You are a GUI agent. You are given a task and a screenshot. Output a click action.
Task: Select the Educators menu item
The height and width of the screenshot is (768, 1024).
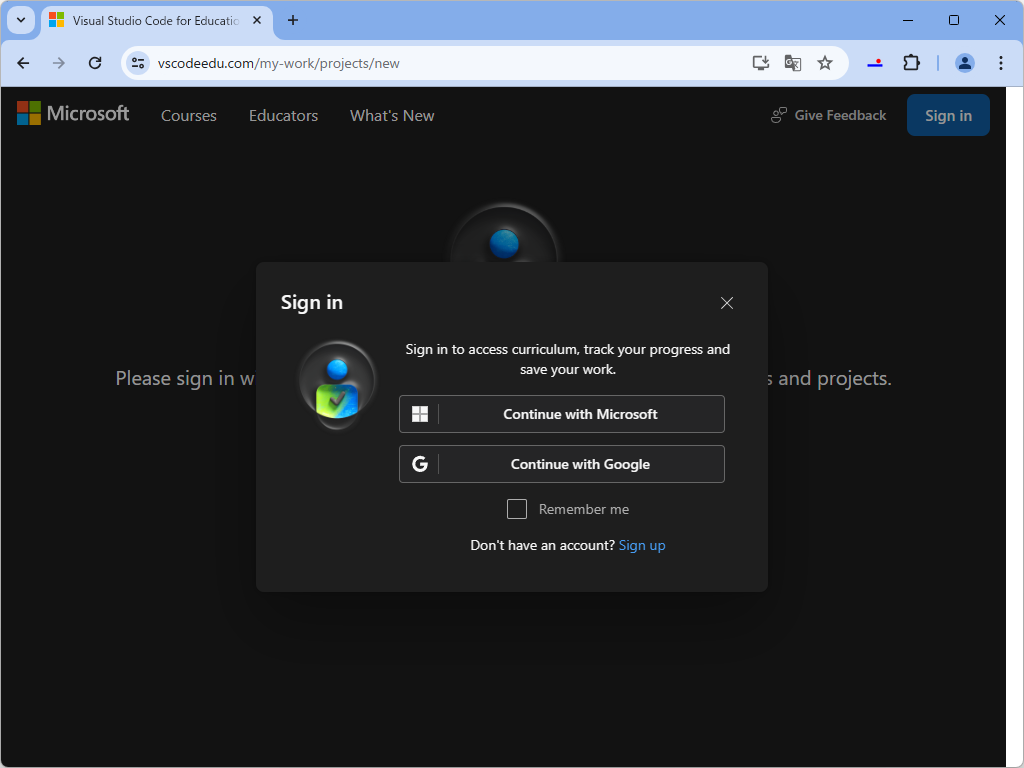(x=283, y=115)
